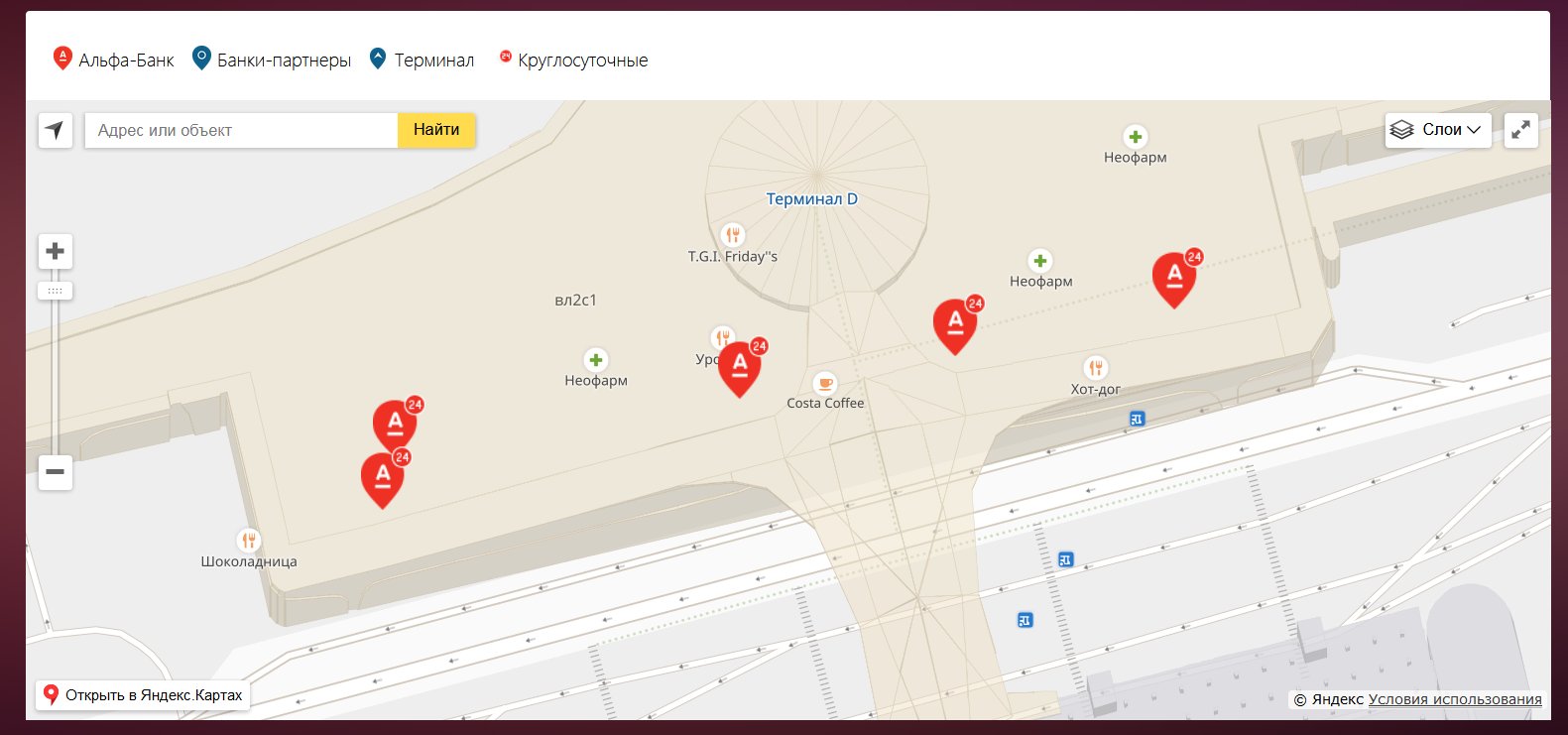Image resolution: width=1568 pixels, height=735 pixels.
Task: Click the Неофарм icon right of Терминал D
Action: tap(1040, 261)
